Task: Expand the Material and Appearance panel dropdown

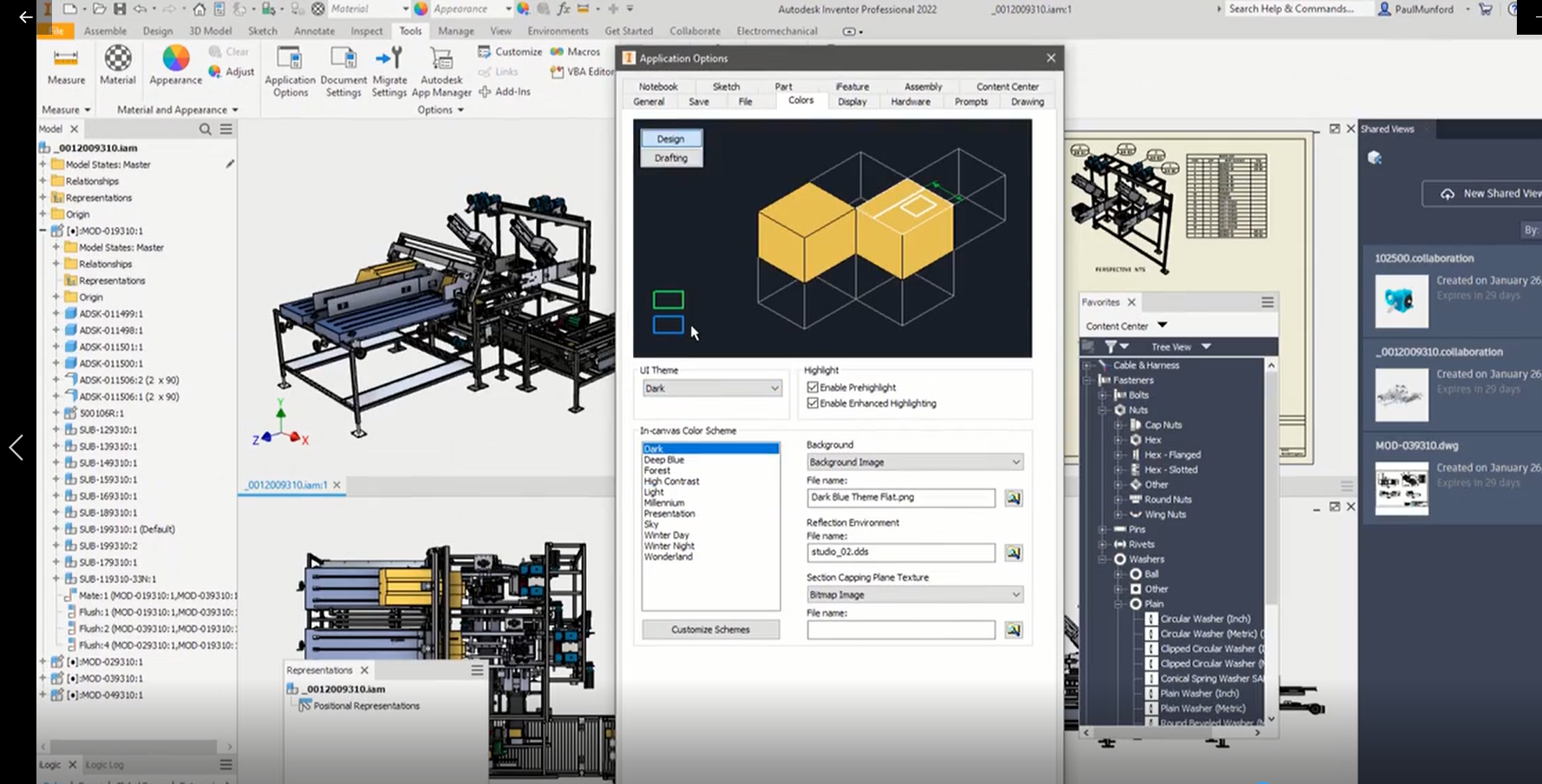Action: tap(178, 110)
